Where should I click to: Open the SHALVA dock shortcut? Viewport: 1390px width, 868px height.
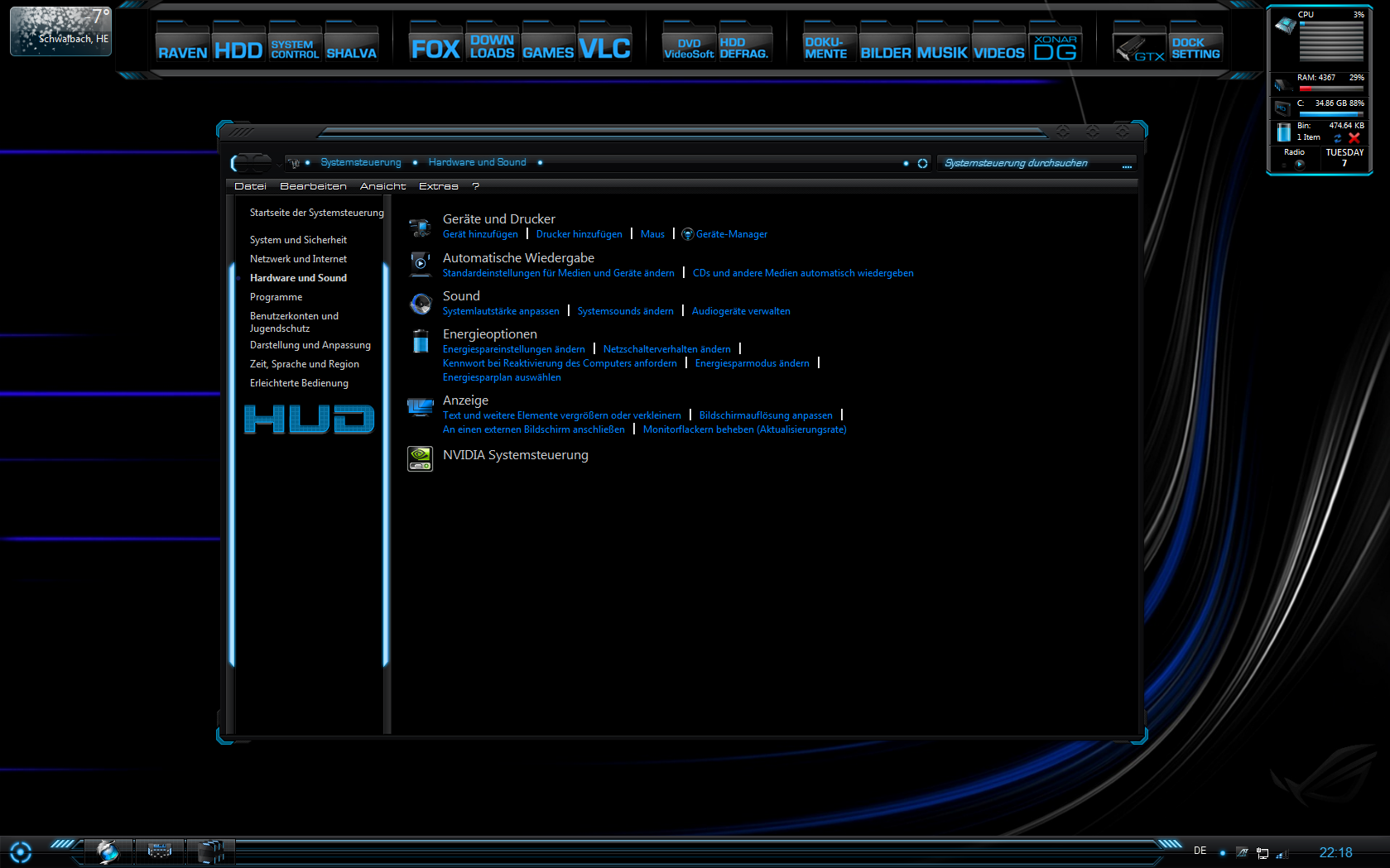[x=351, y=43]
